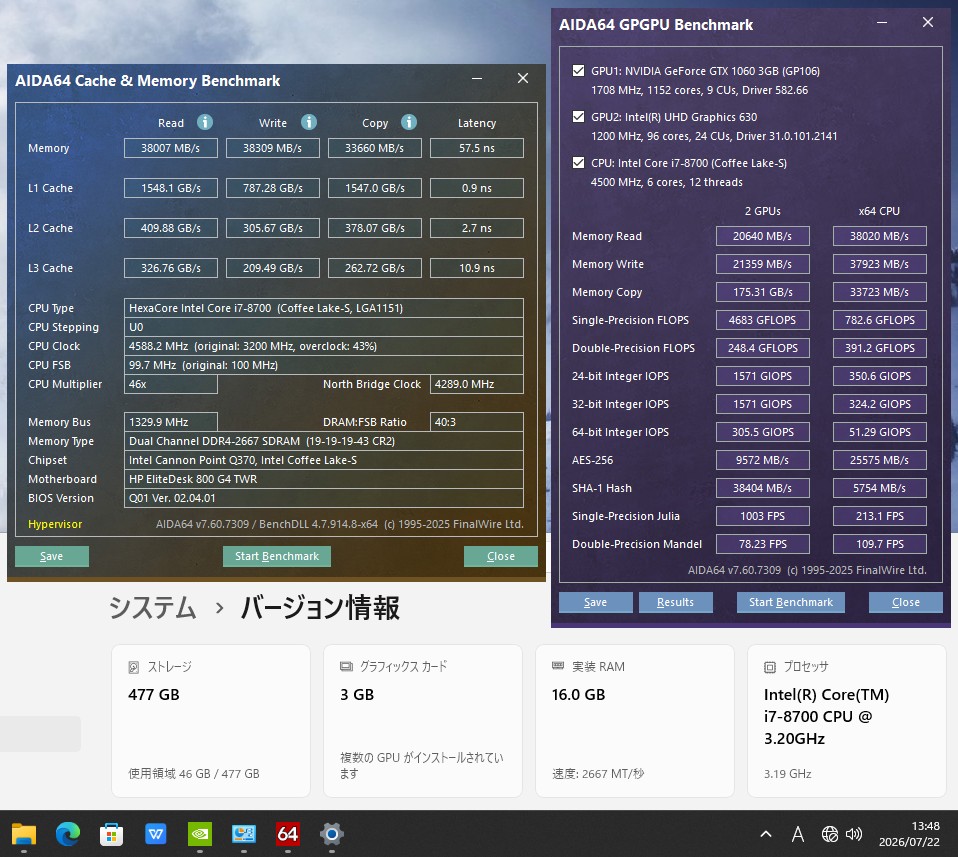The width and height of the screenshot is (958, 857).
Task: Click Motherboard HP EliteDesk 800 G4 field
Action: tap(324, 479)
